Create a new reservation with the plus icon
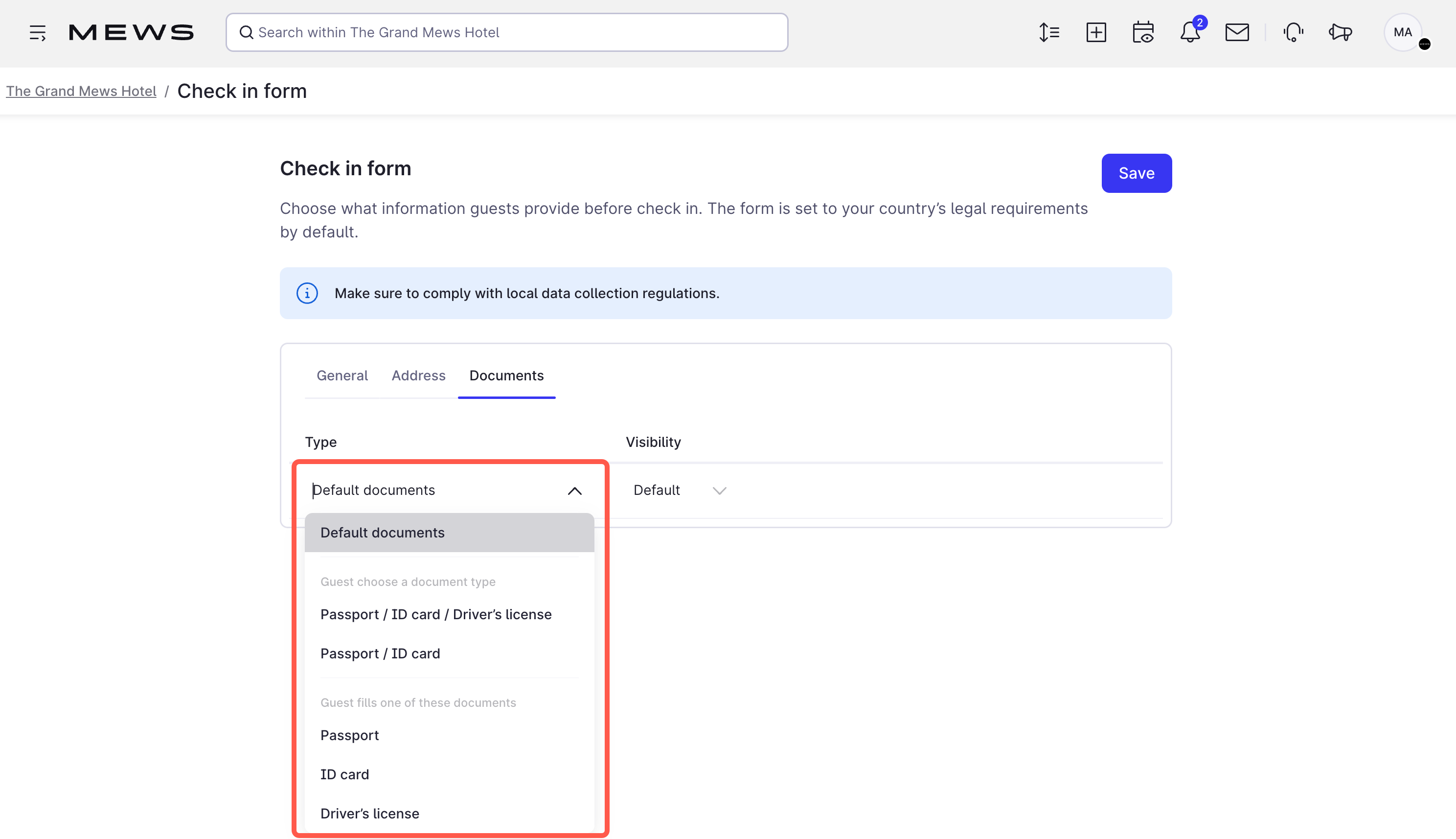 (x=1096, y=33)
